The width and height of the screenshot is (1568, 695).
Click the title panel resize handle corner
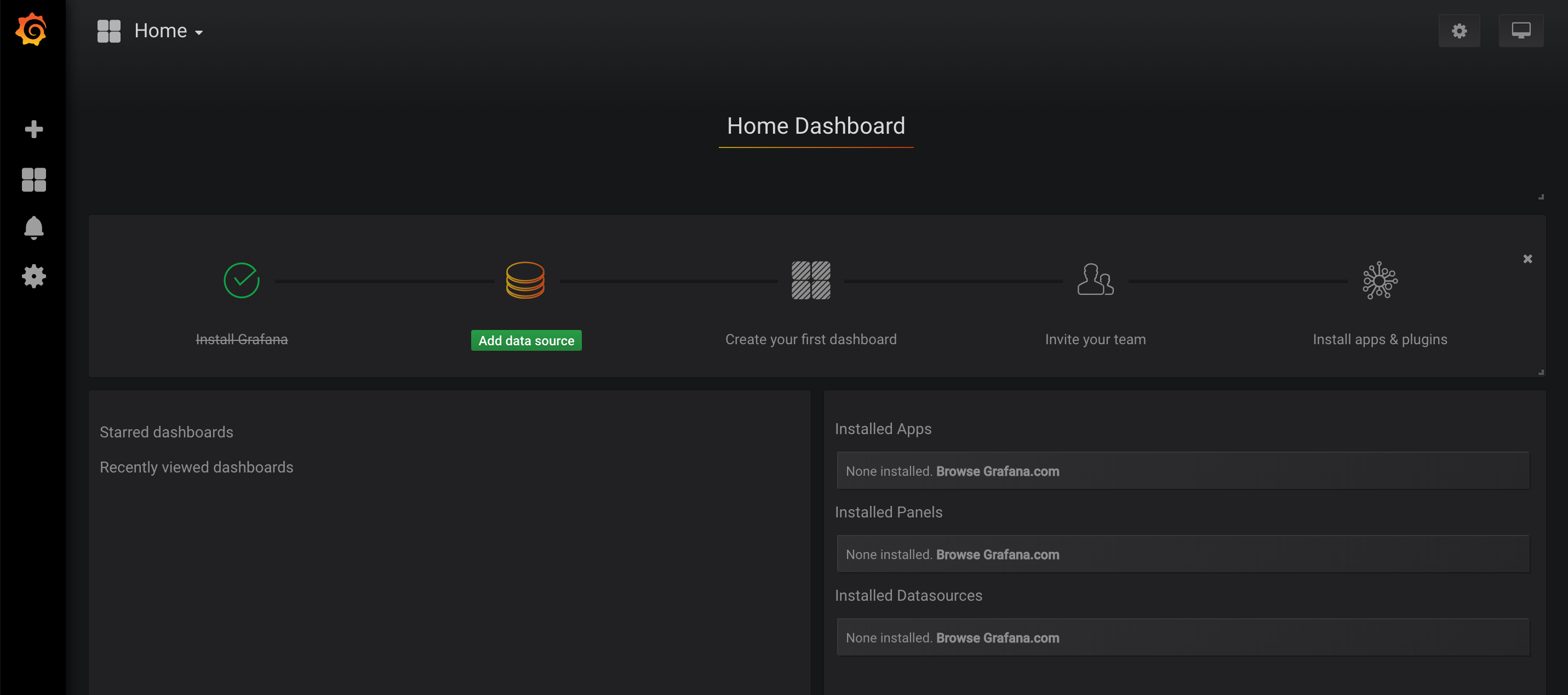tap(1541, 197)
